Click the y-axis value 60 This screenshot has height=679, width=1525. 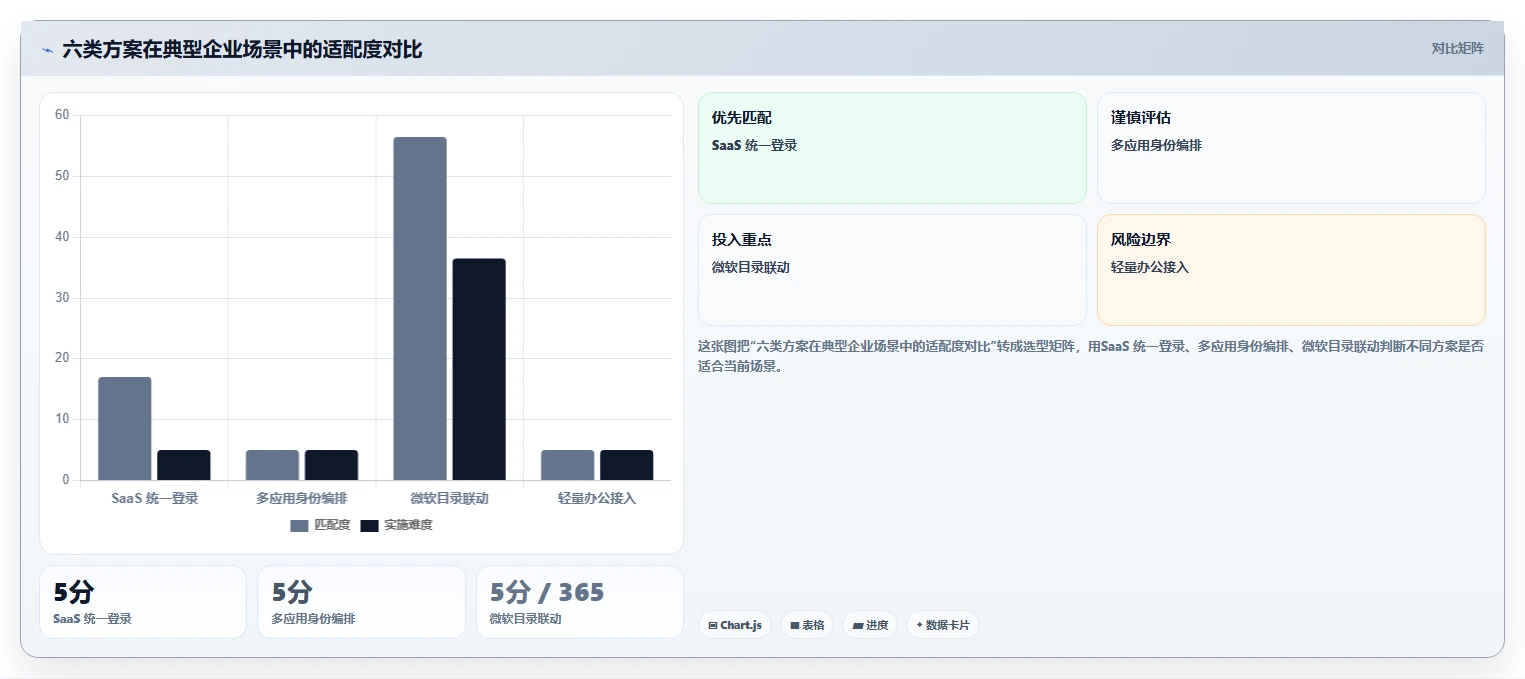[62, 115]
